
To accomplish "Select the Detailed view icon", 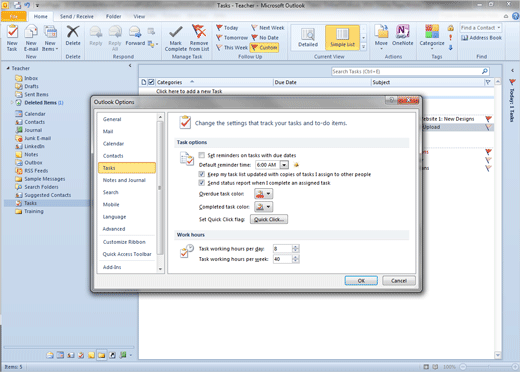I will 308,34.
